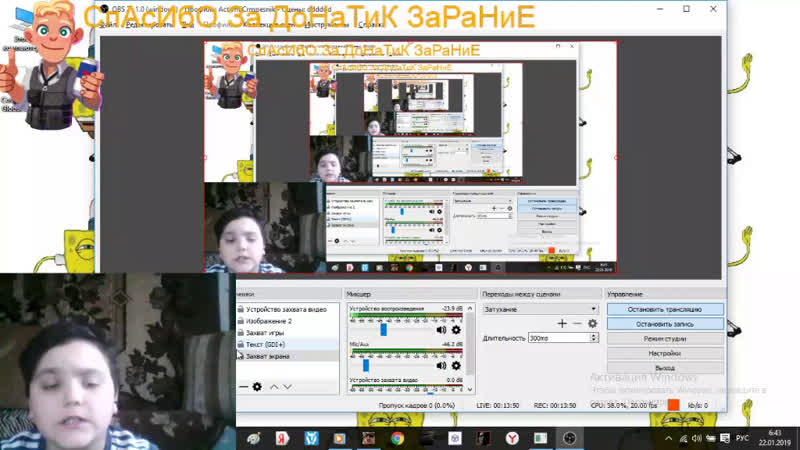Switch input language РУС indicator
Screen dimensions: 800x450
click(742, 438)
